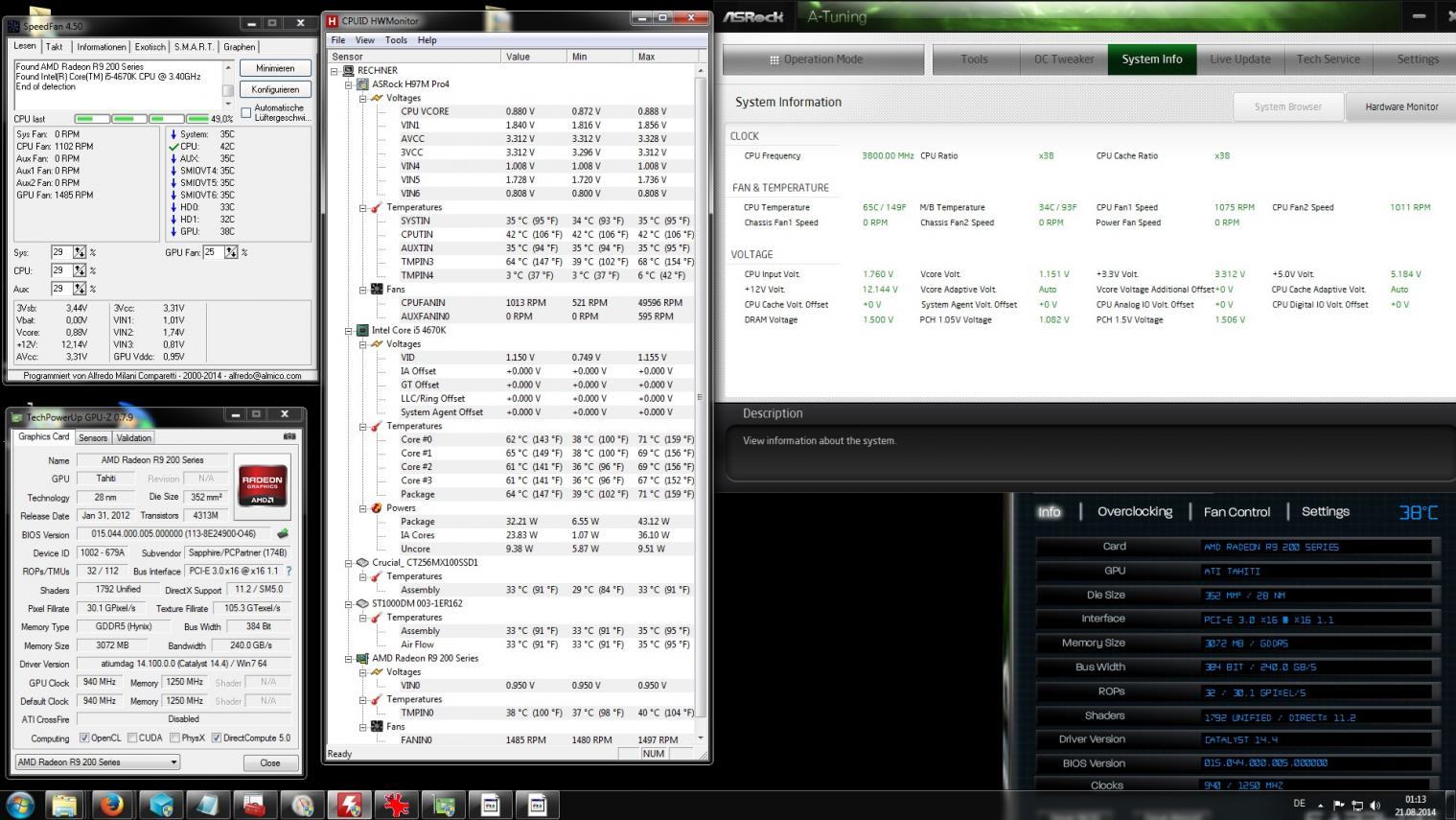Click the ASRock logo in A-Tuning

click(x=753, y=16)
